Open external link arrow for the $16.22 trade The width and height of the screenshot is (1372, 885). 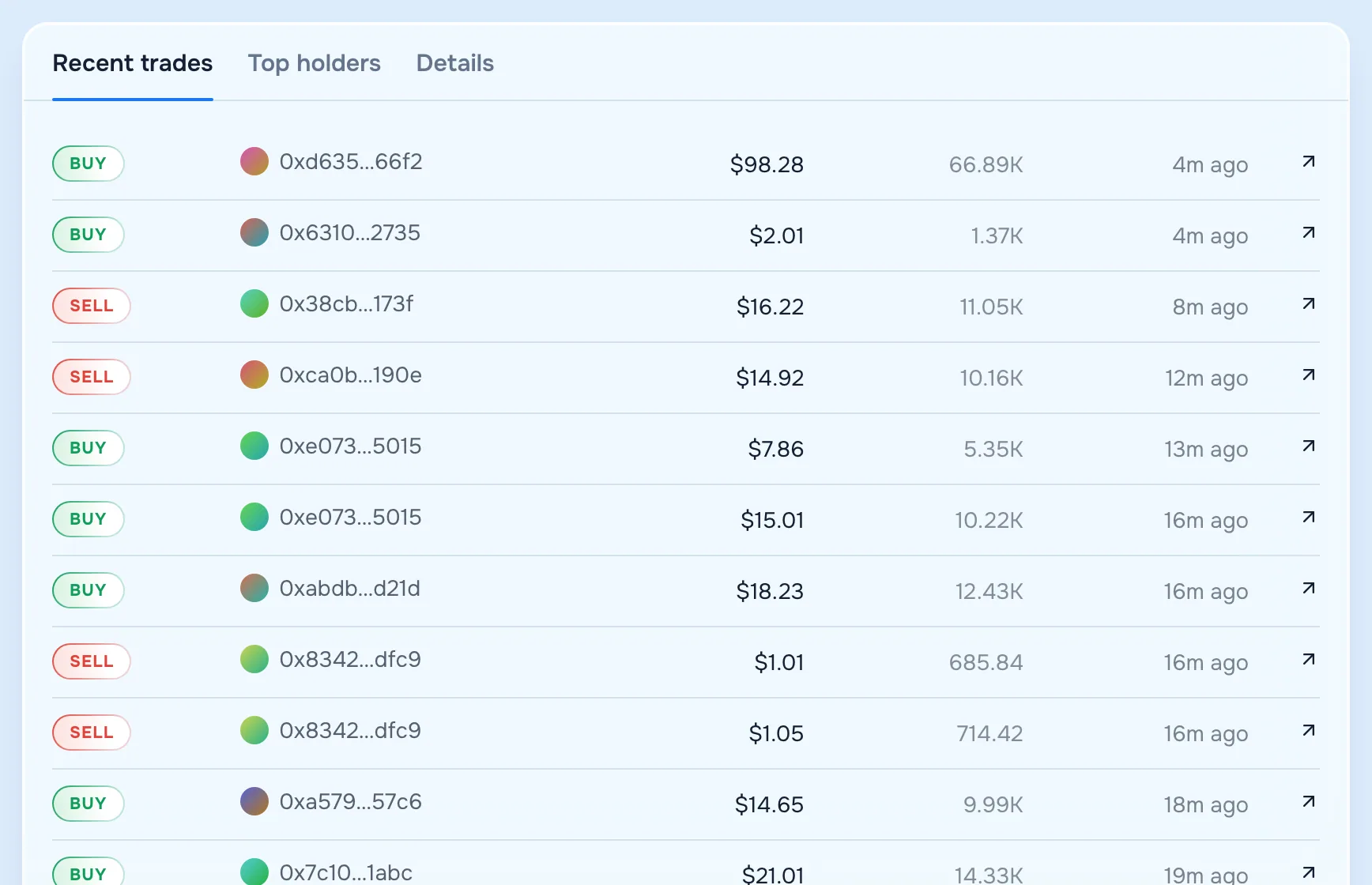click(x=1309, y=304)
